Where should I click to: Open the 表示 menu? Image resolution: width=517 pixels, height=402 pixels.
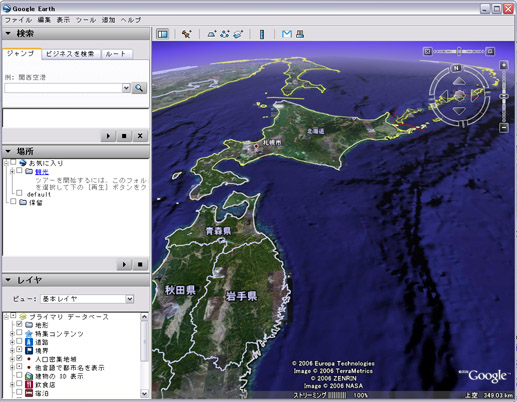pos(63,20)
